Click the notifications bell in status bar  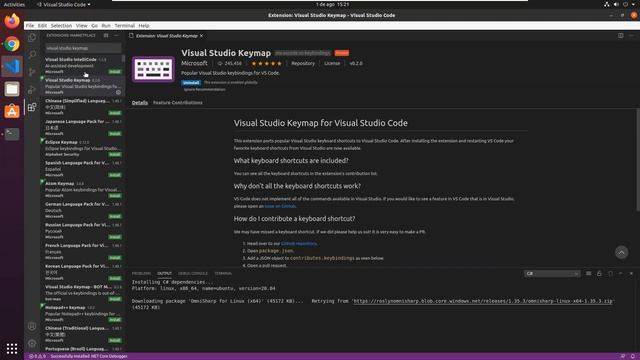tap(633, 356)
